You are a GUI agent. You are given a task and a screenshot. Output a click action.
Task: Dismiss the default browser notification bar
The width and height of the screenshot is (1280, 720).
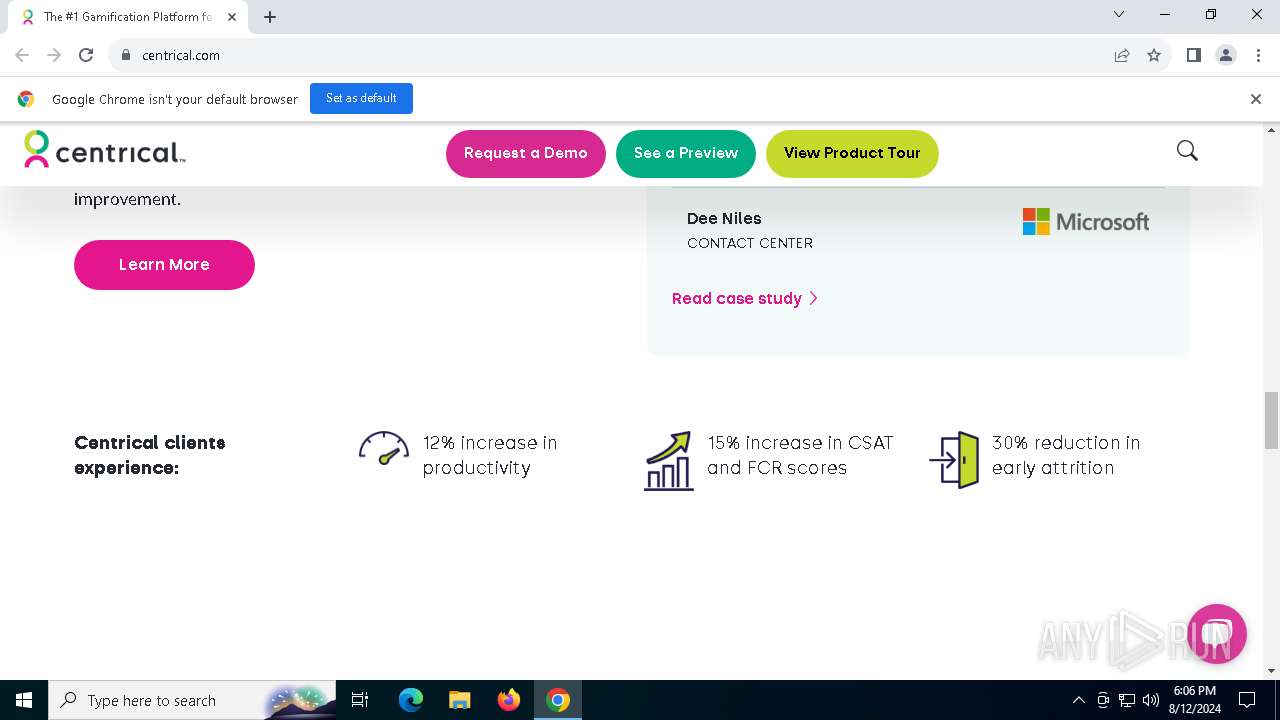click(1255, 99)
